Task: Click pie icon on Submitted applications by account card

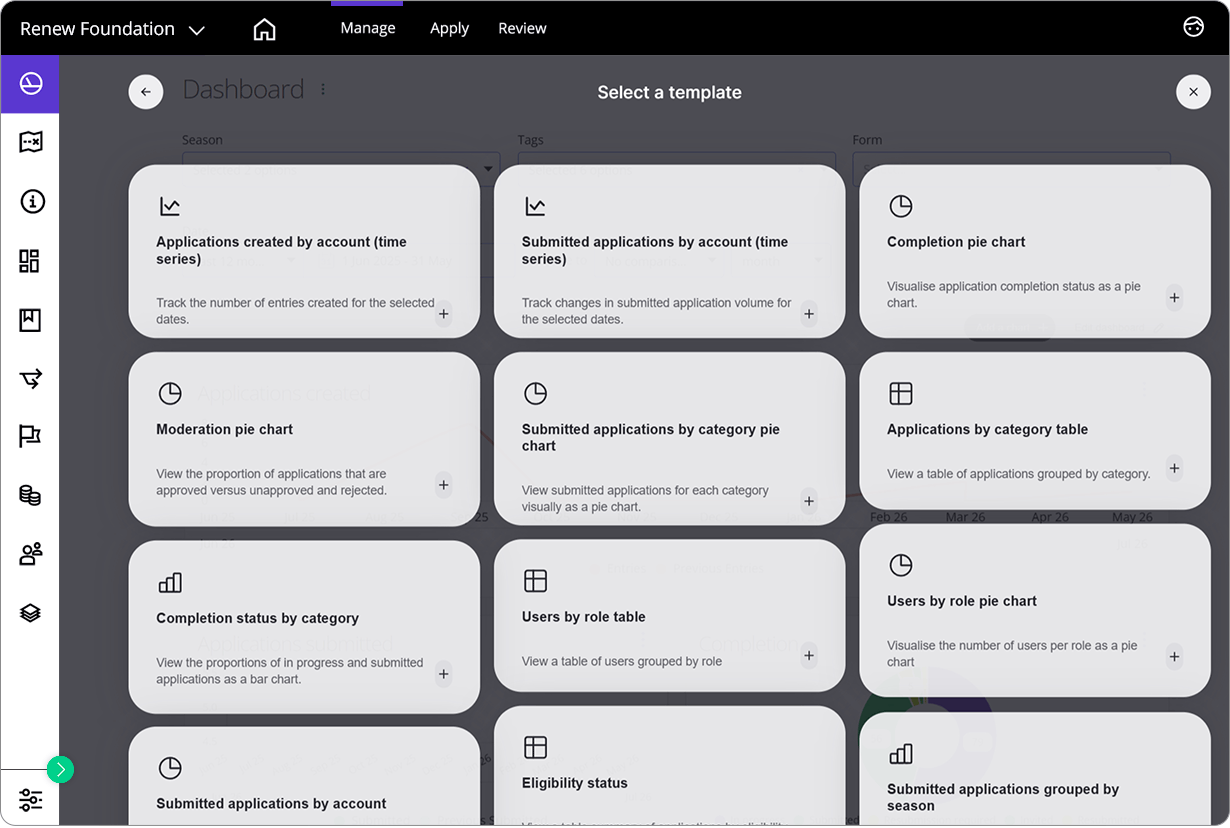Action: click(170, 768)
